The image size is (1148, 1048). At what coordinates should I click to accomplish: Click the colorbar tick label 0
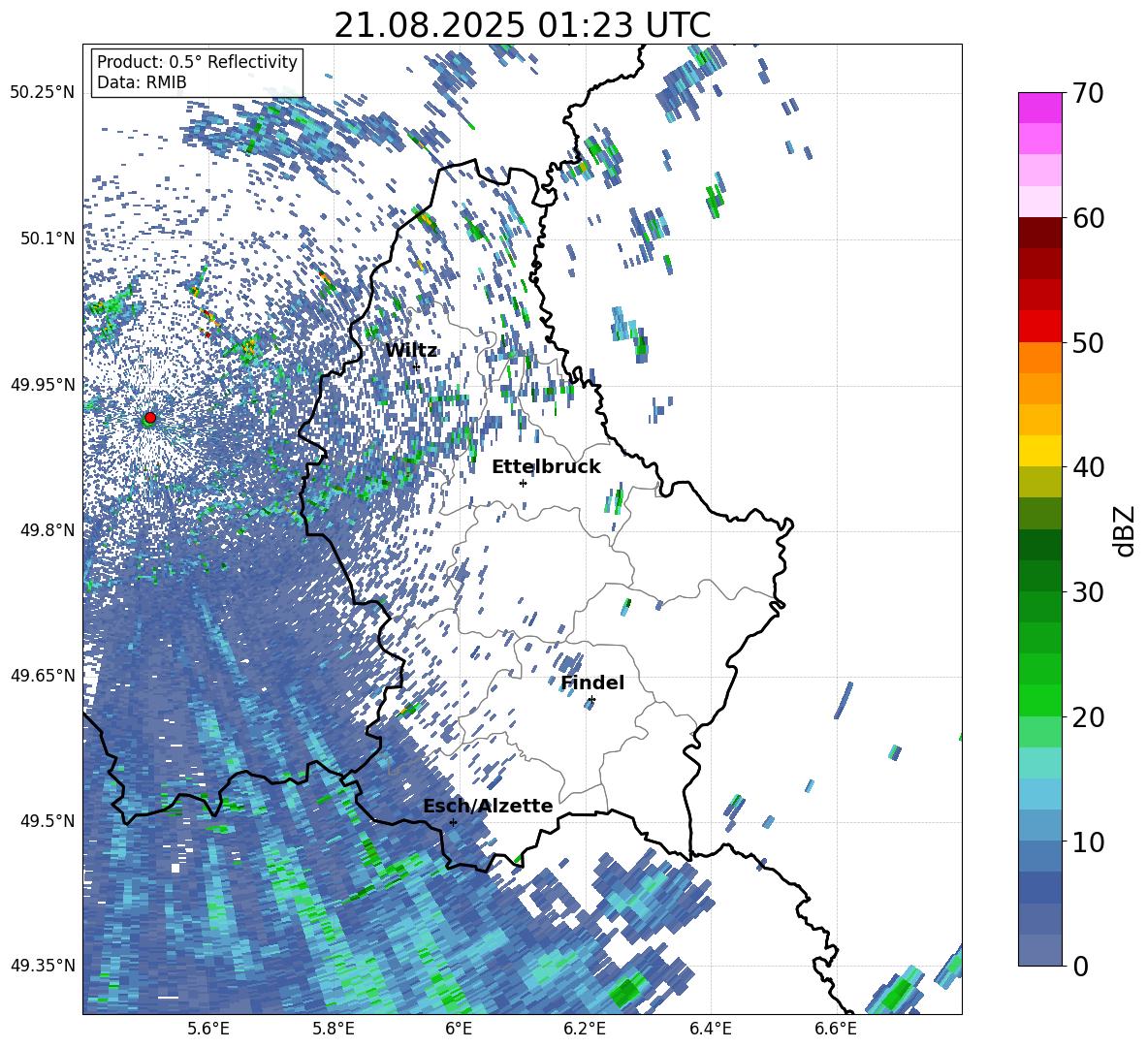(1080, 966)
